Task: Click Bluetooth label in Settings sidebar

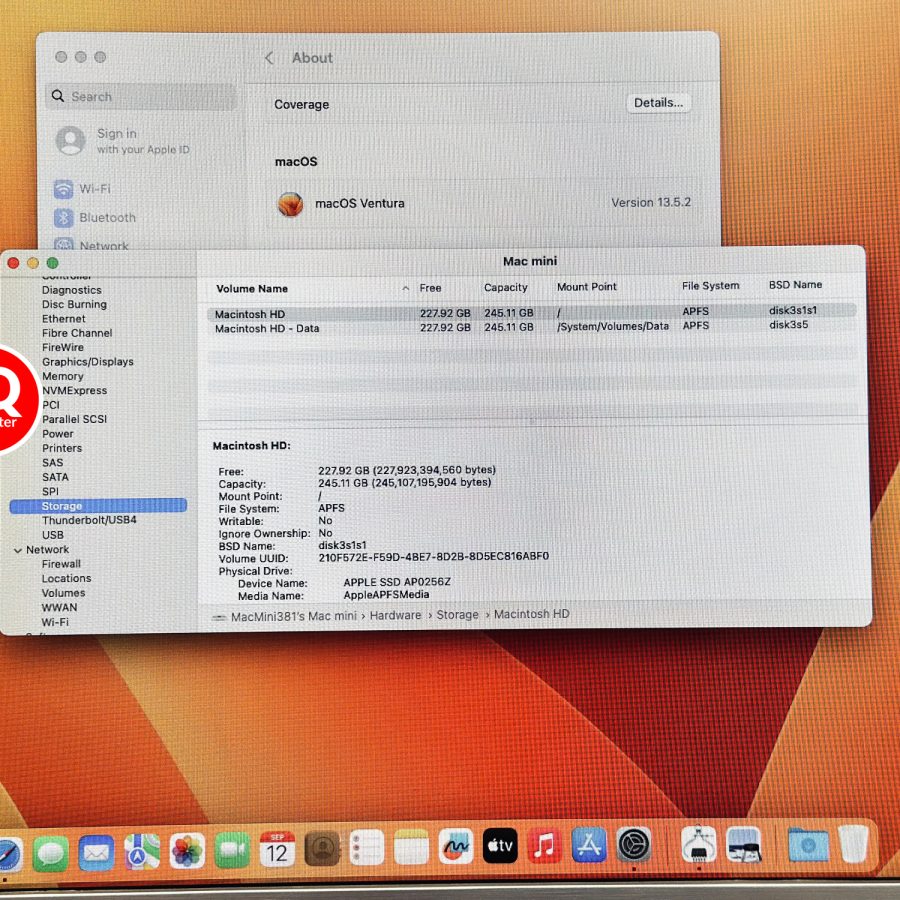Action: tap(108, 218)
